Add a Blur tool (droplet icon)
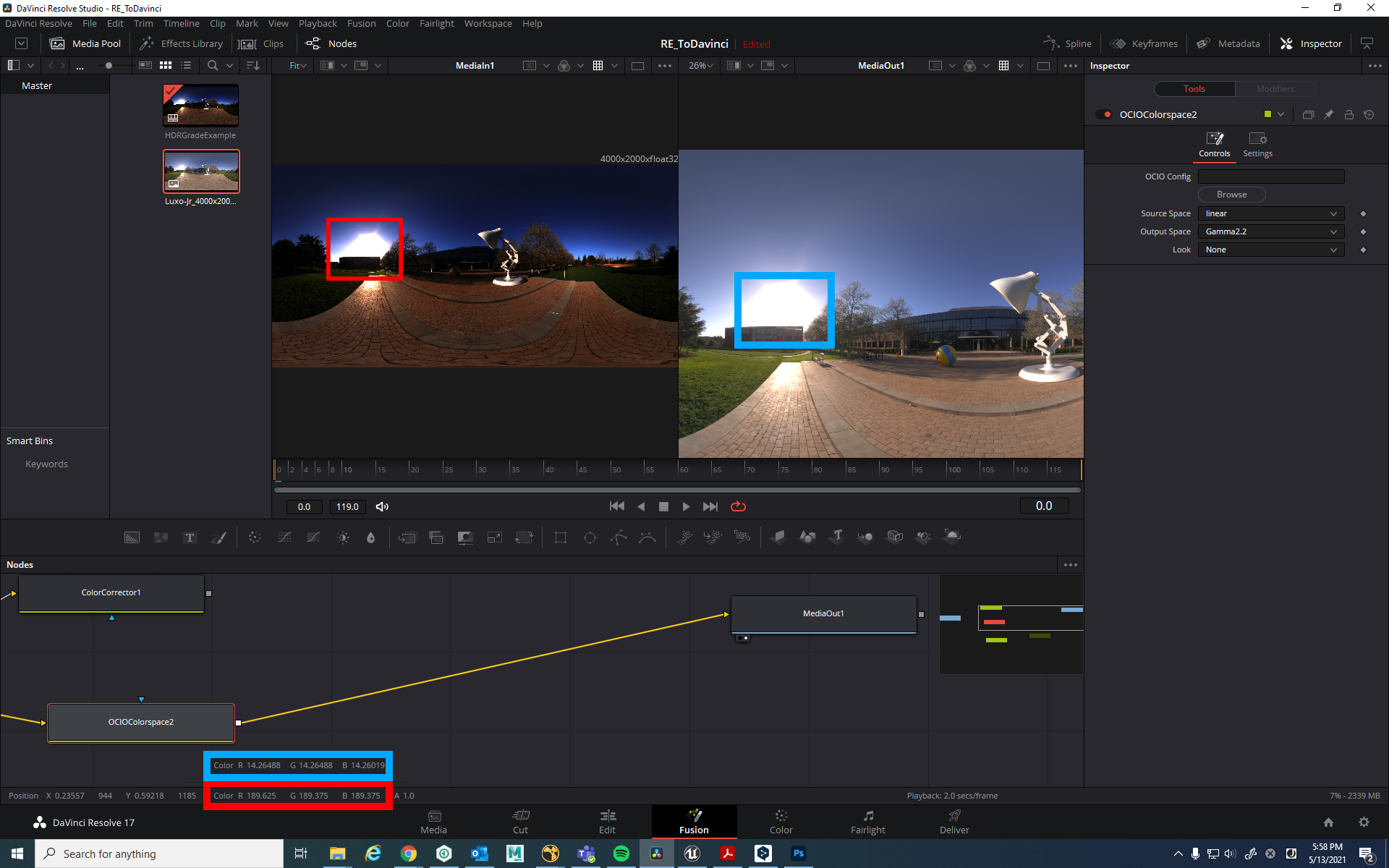Viewport: 1389px width, 868px height. pyautogui.click(x=371, y=537)
